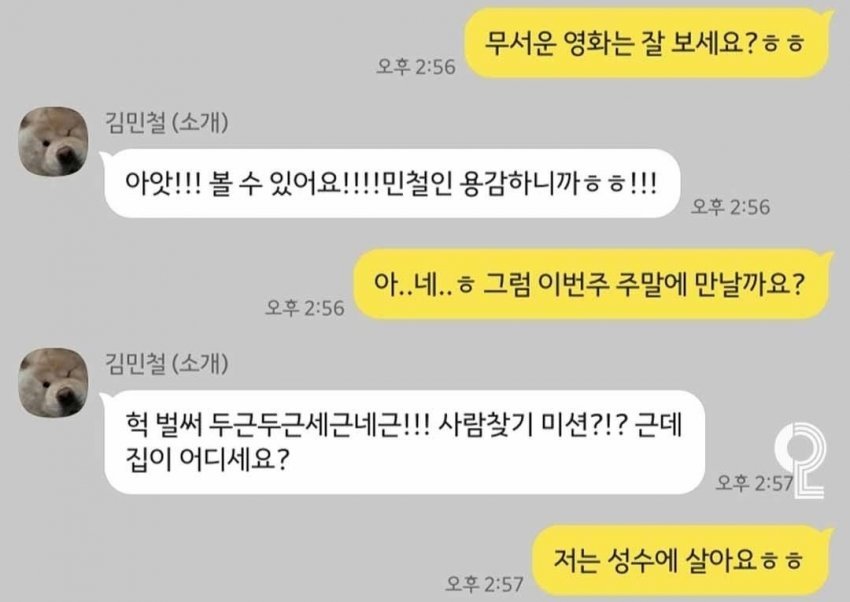Tap the watermark logo beside the 2:57 timestamp
The width and height of the screenshot is (850, 602).
pyautogui.click(x=801, y=460)
